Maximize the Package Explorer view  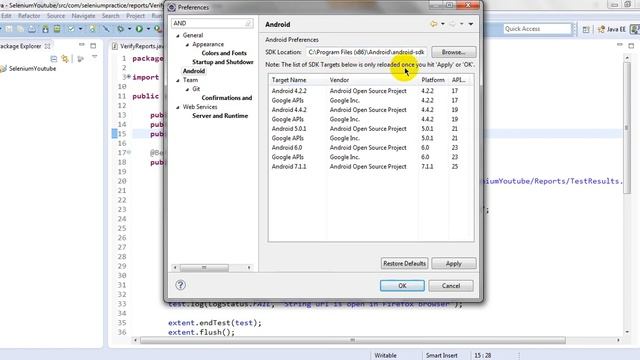[93, 46]
